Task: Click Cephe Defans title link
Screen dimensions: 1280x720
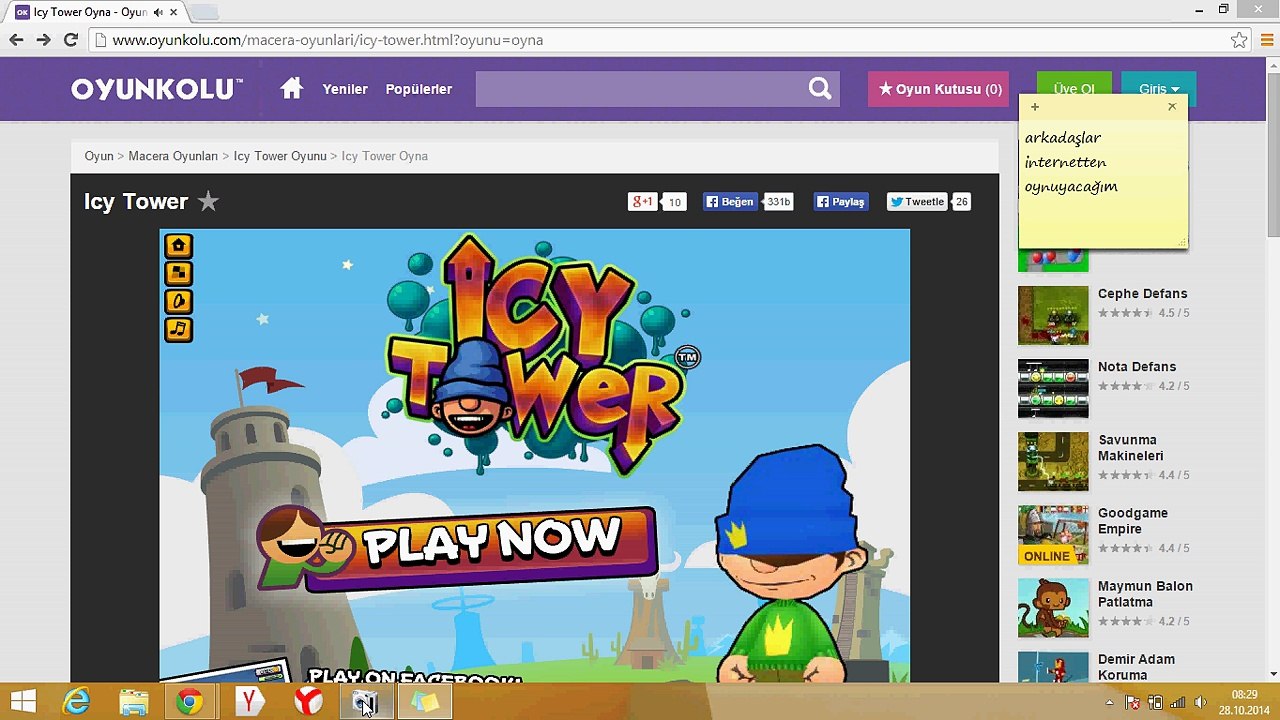Action: tap(1142, 294)
